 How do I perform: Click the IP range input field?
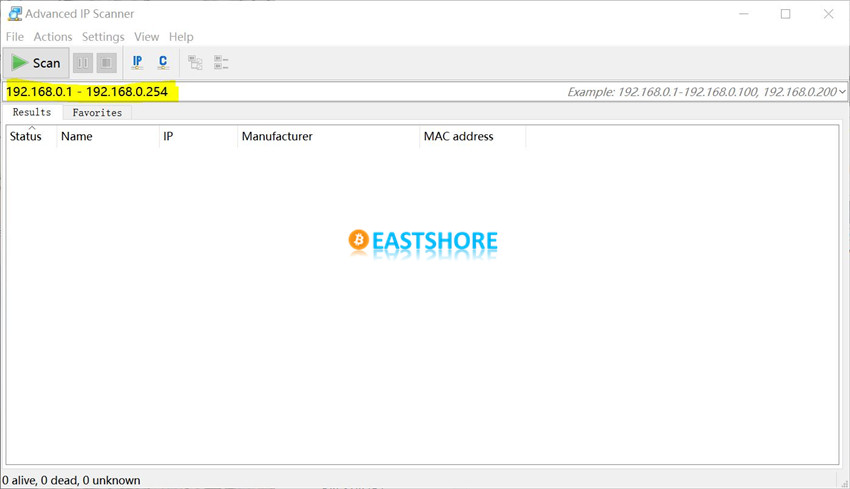pos(423,92)
